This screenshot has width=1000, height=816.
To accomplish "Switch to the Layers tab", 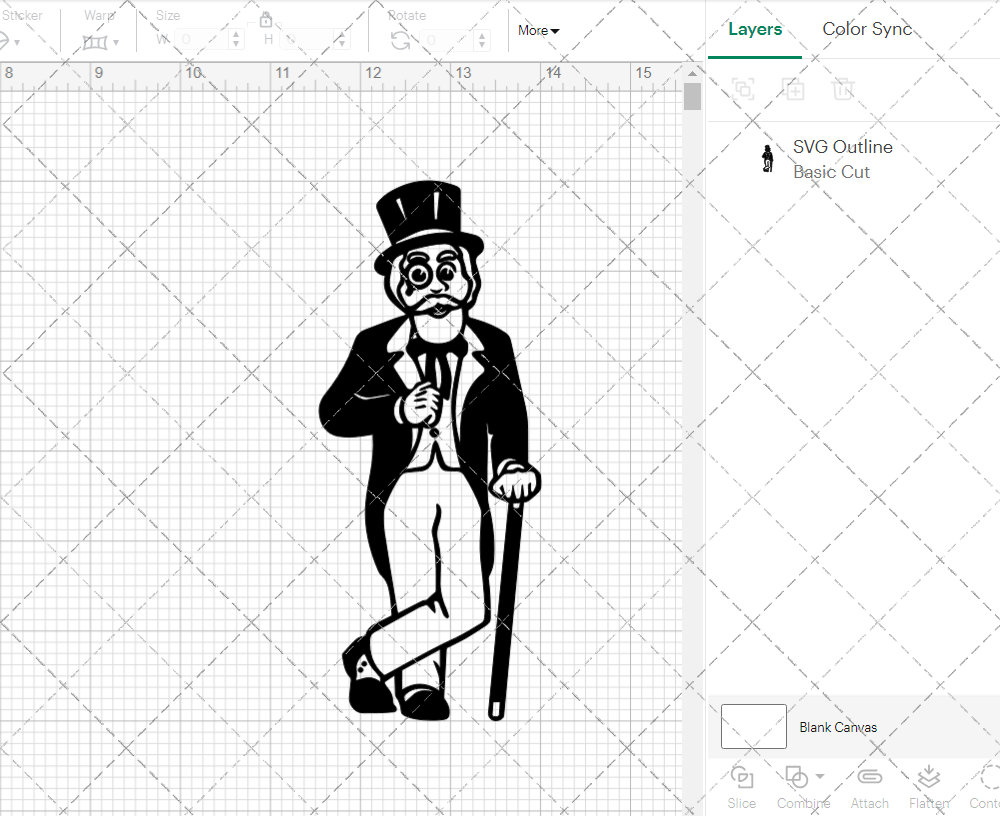I will tap(755, 29).
